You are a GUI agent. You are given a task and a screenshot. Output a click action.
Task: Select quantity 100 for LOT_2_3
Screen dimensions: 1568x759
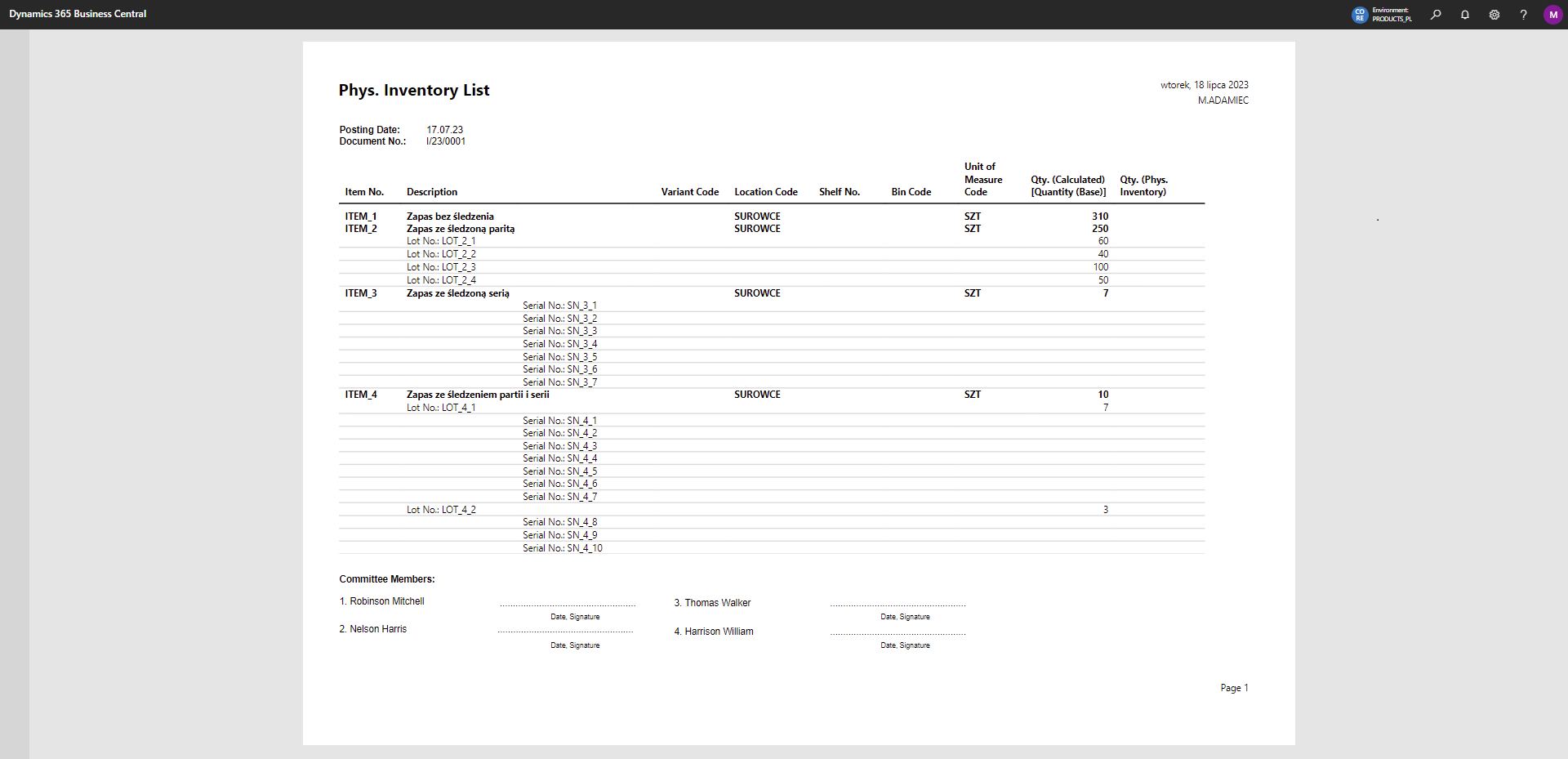pos(1101,267)
